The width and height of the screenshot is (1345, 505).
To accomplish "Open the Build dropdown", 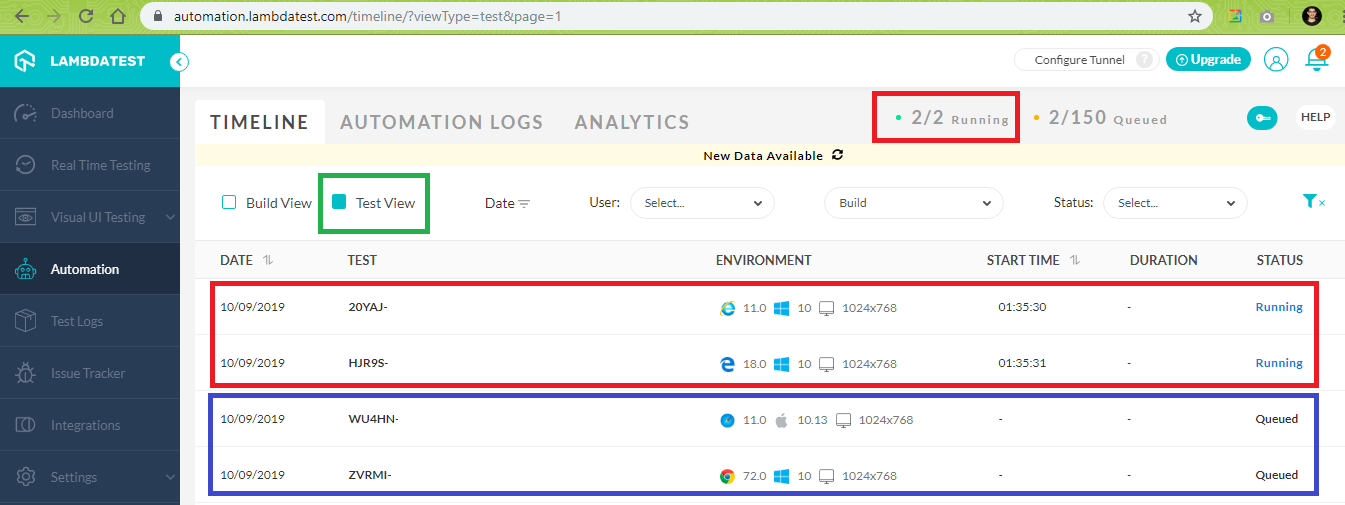I will [x=913, y=203].
